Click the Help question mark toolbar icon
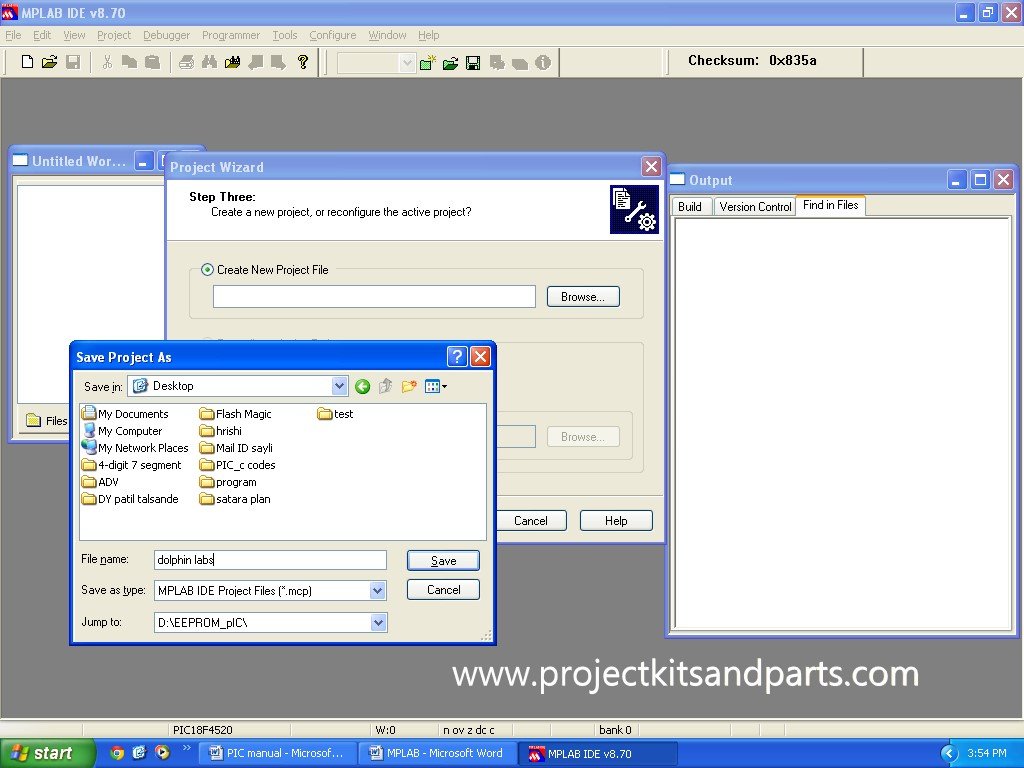 click(303, 62)
